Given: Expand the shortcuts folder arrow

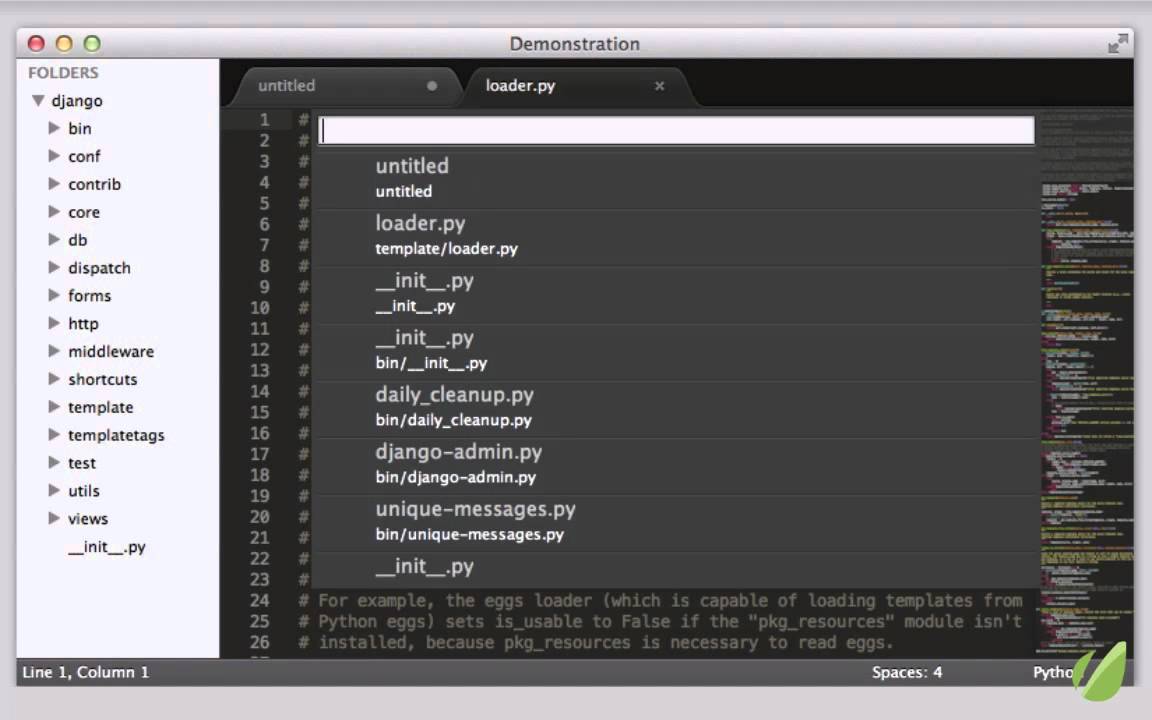Looking at the screenshot, I should pos(54,379).
